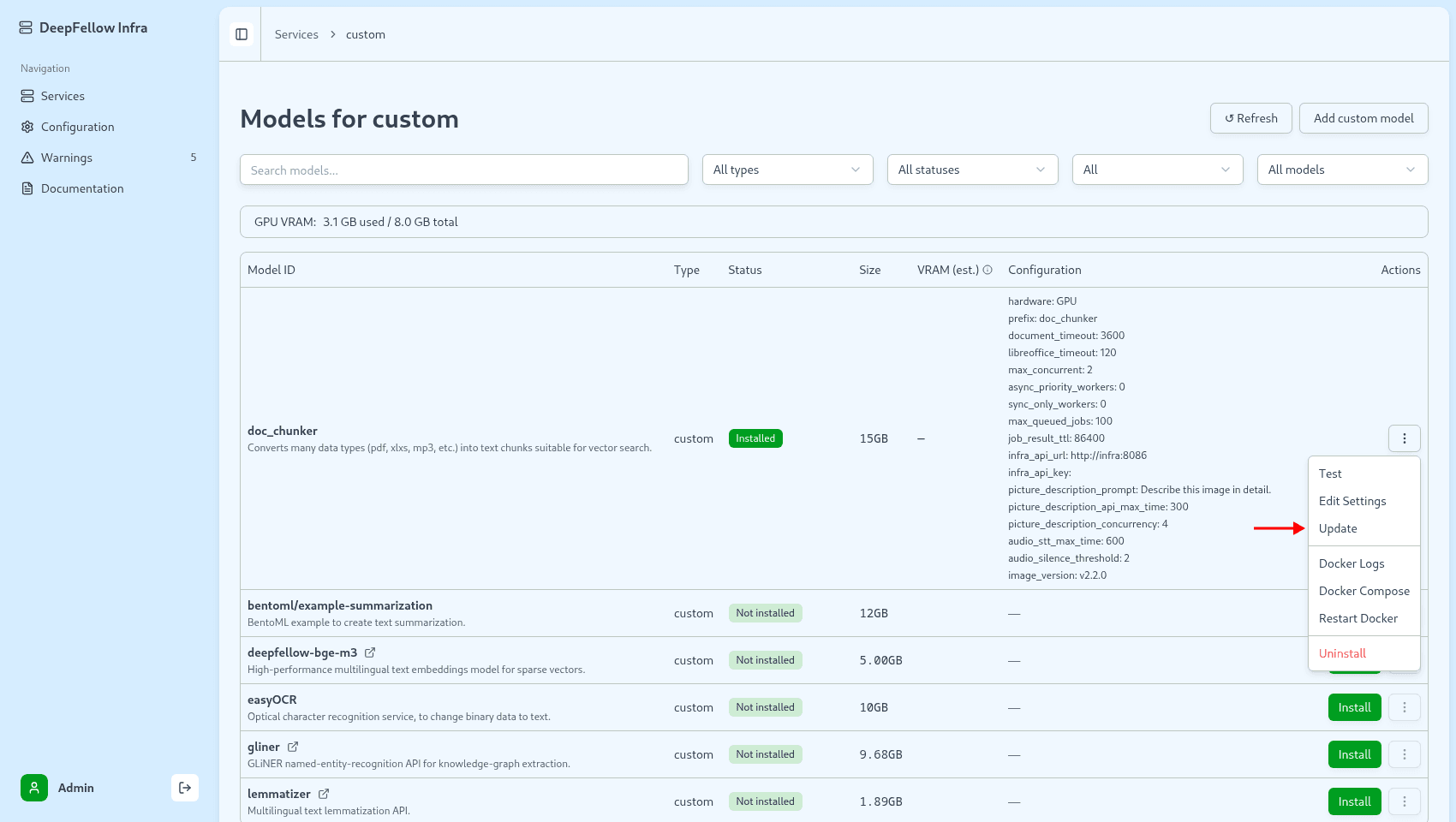The image size is (1456, 822).
Task: Expand the All models dropdown
Action: point(1342,170)
